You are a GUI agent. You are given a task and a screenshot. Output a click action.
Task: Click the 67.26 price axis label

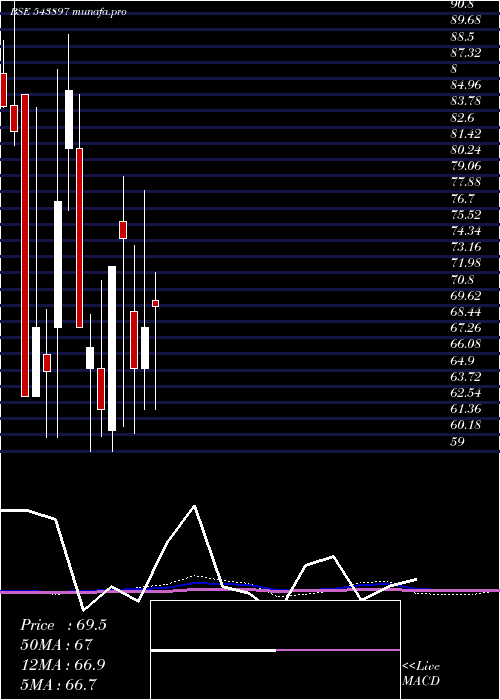tap(466, 328)
